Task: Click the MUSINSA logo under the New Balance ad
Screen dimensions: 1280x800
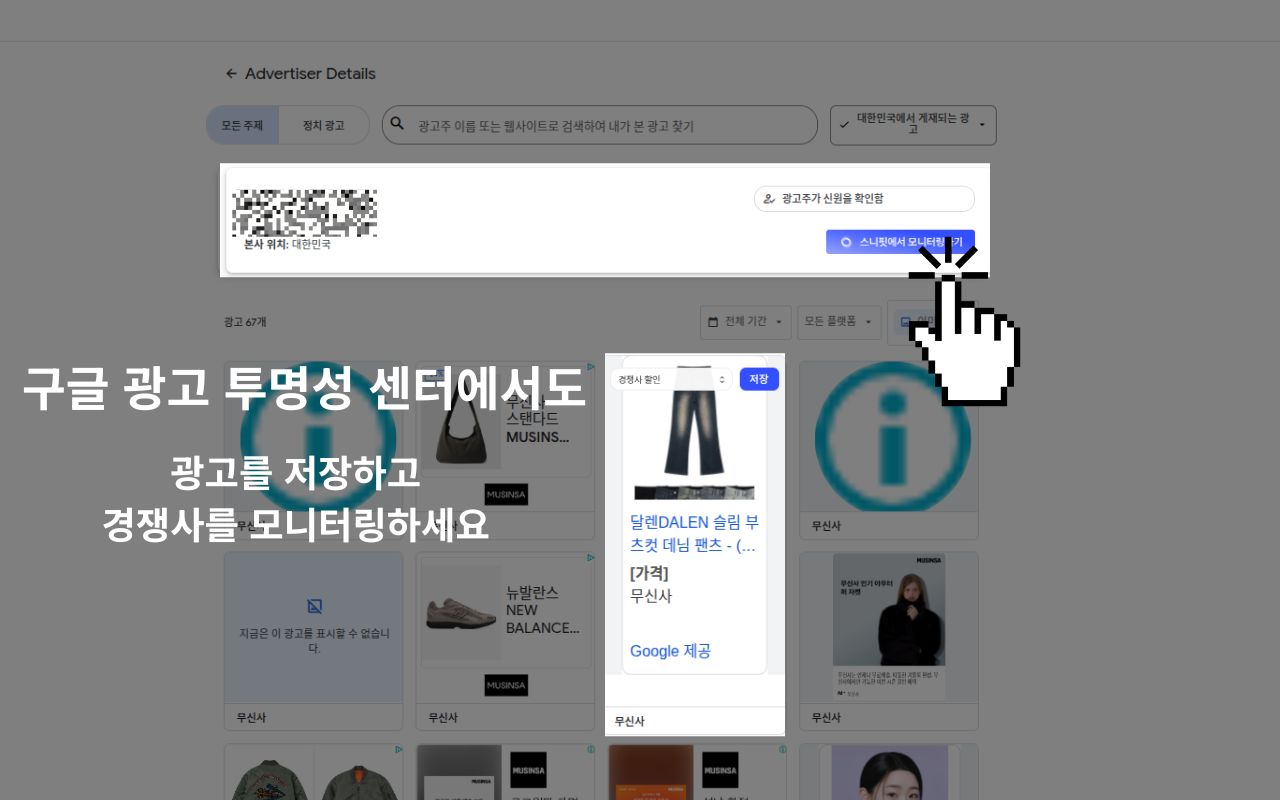Action: coord(506,685)
